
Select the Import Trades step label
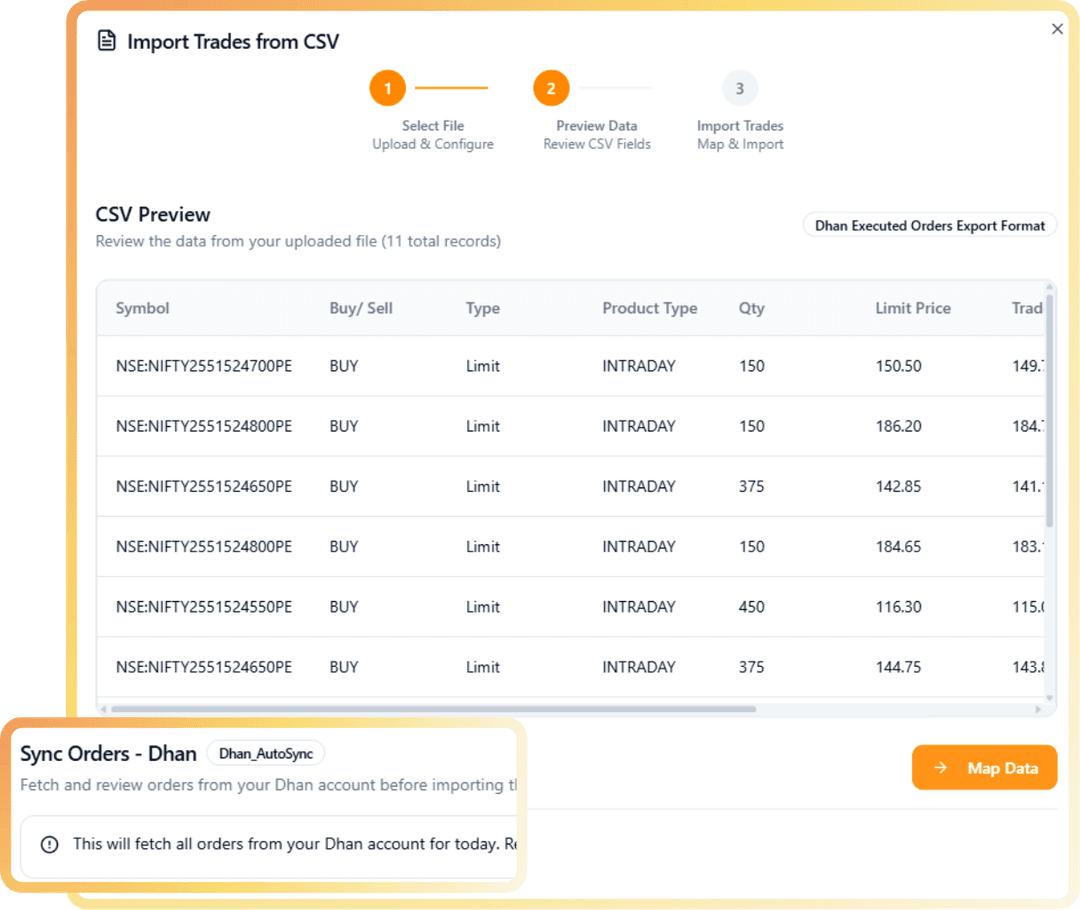point(740,125)
